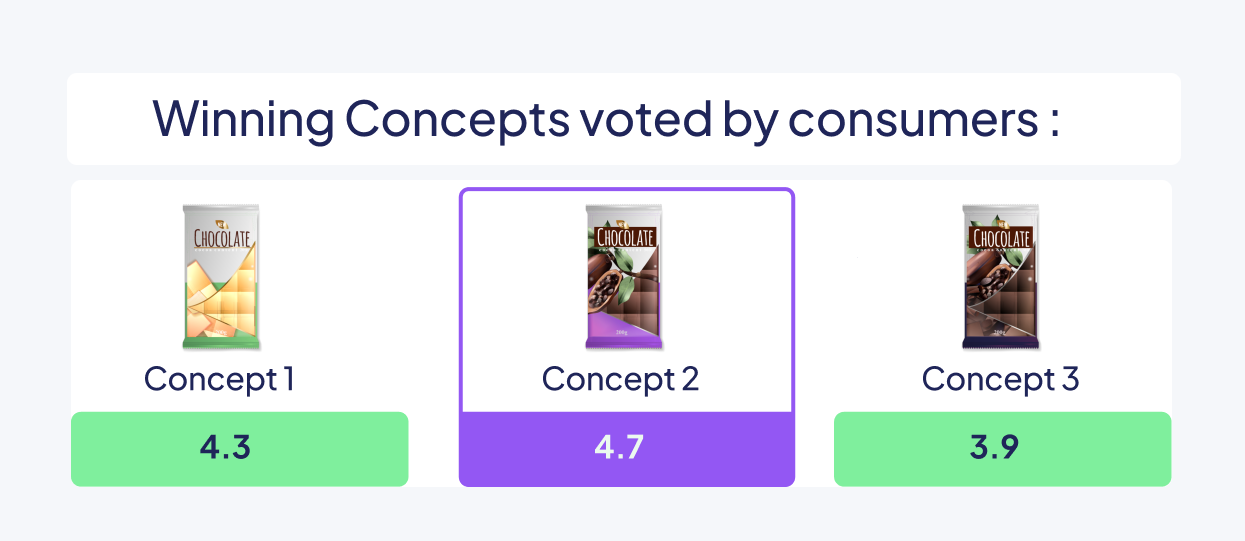Click the purple bottom strip of Concept 2 package
This screenshot has height=541, width=1245.
625,342
